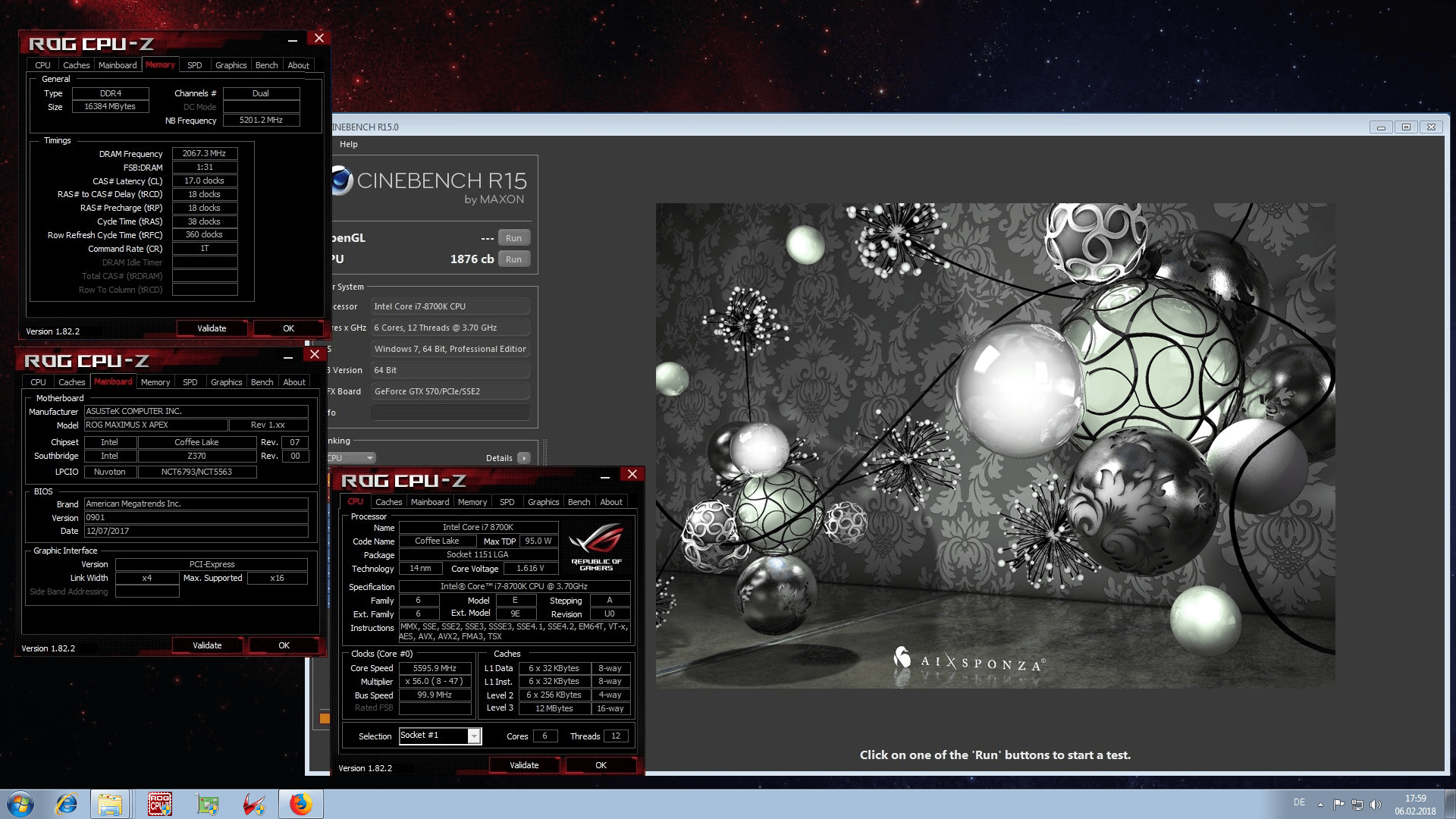Select Graphics tab in the Mainboard window
Image resolution: width=1456 pixels, height=819 pixels.
click(x=226, y=382)
